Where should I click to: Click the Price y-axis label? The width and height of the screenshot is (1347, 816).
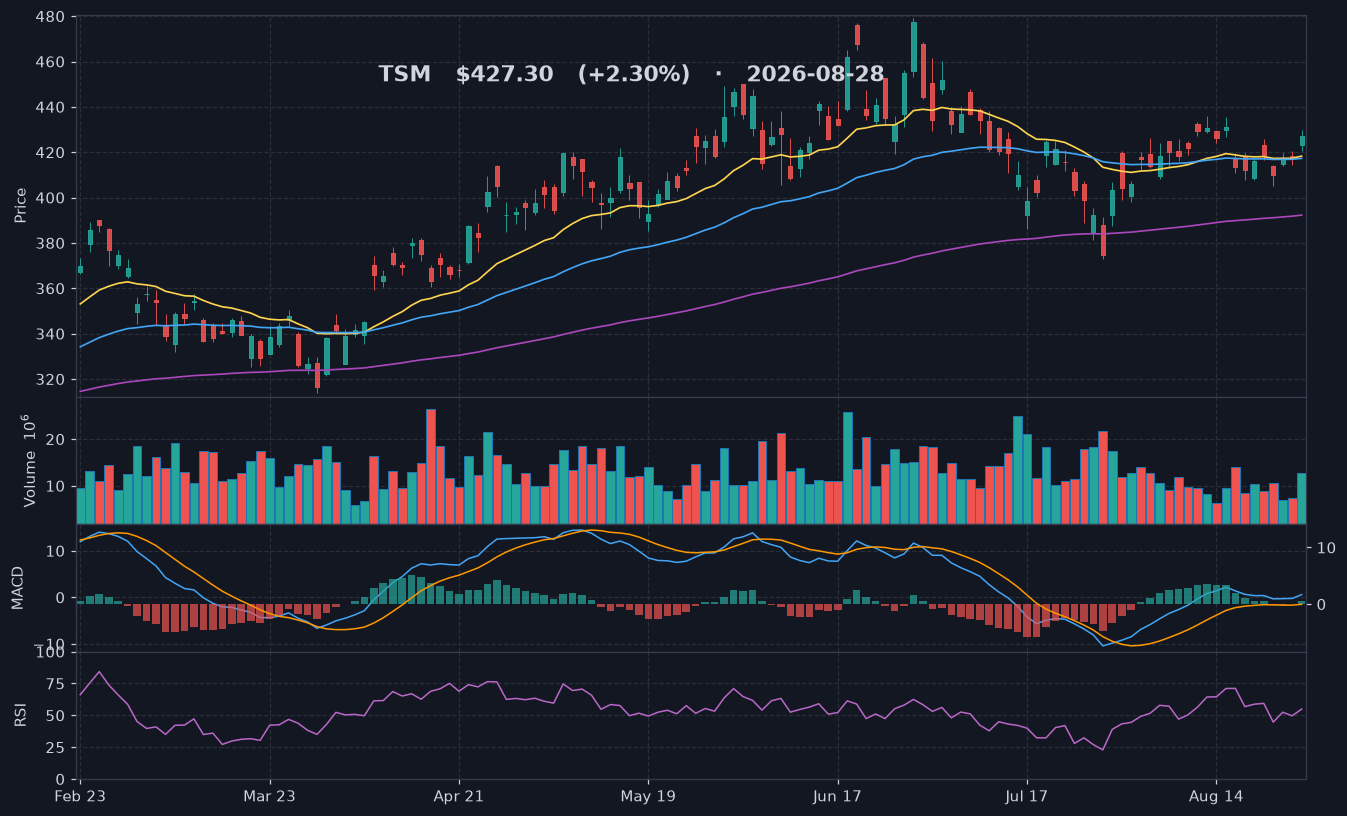pos(21,204)
